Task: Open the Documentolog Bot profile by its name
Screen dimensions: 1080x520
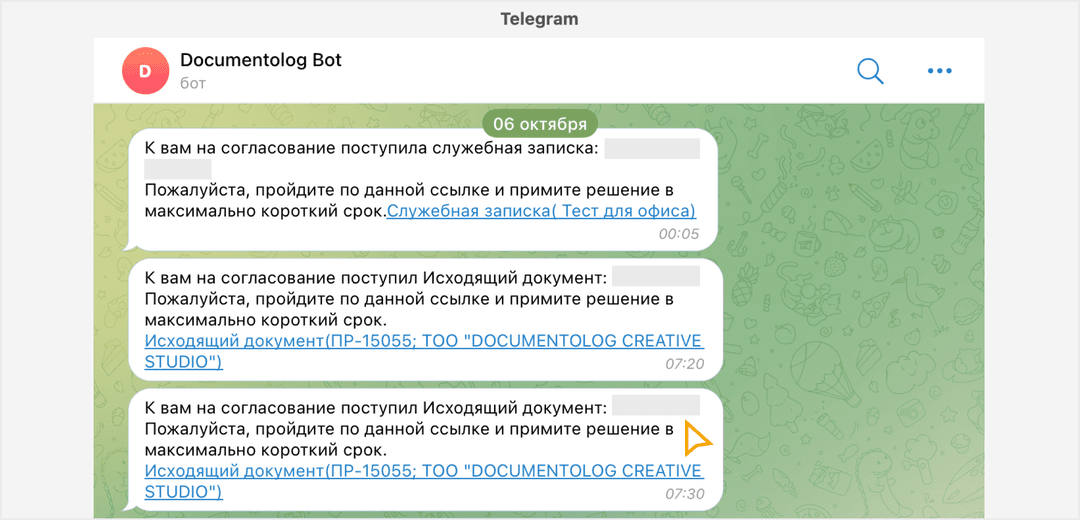Action: pyautogui.click(x=260, y=60)
